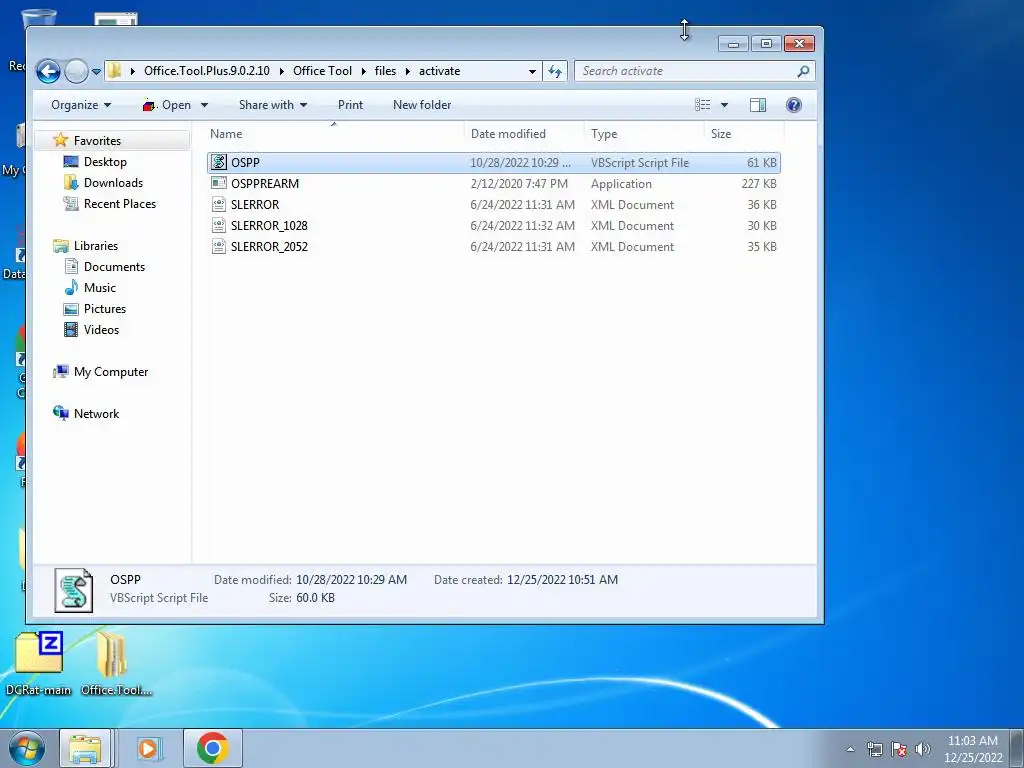Click the OSPPREARM file name

tap(264, 184)
